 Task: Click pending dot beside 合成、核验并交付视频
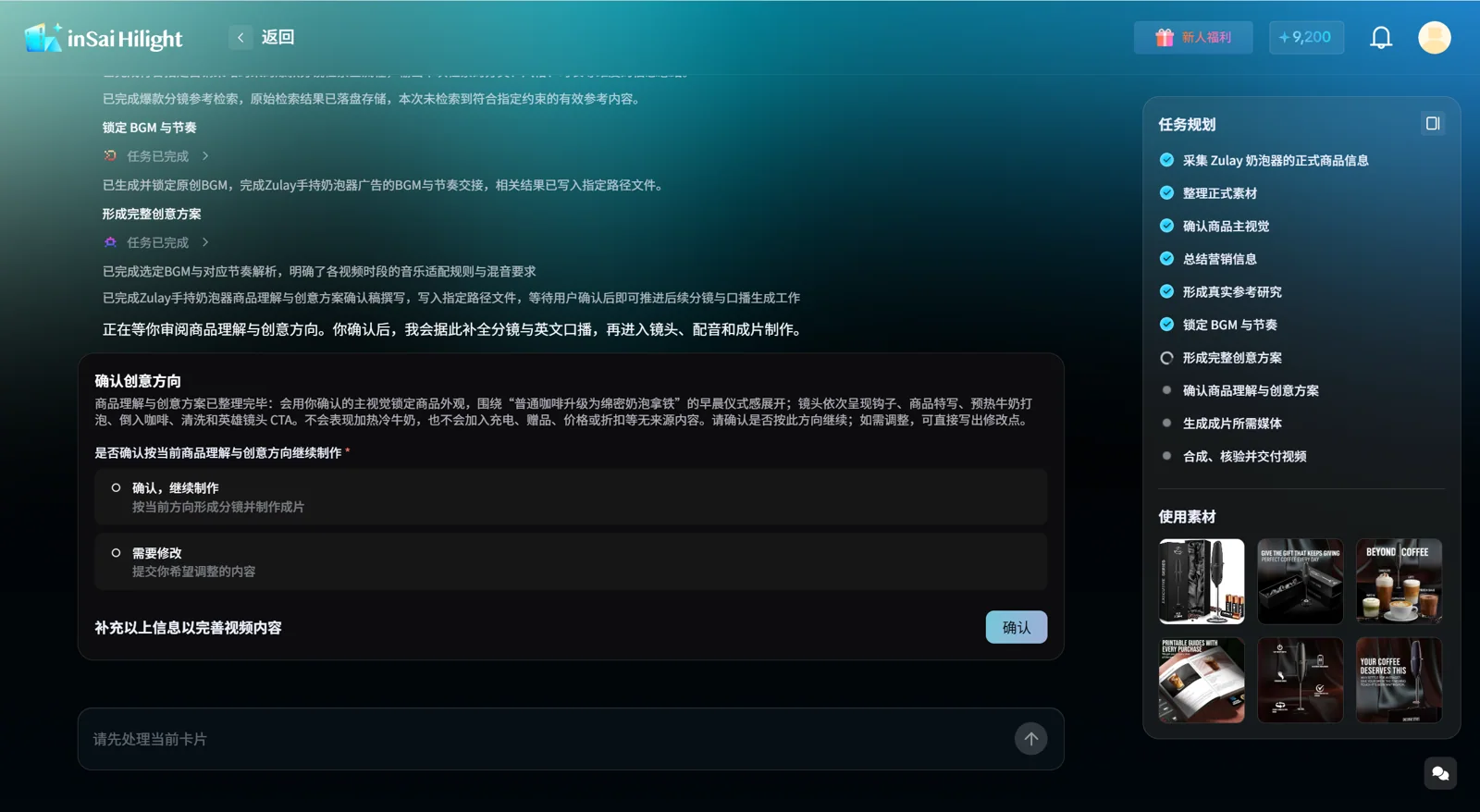tap(1166, 455)
